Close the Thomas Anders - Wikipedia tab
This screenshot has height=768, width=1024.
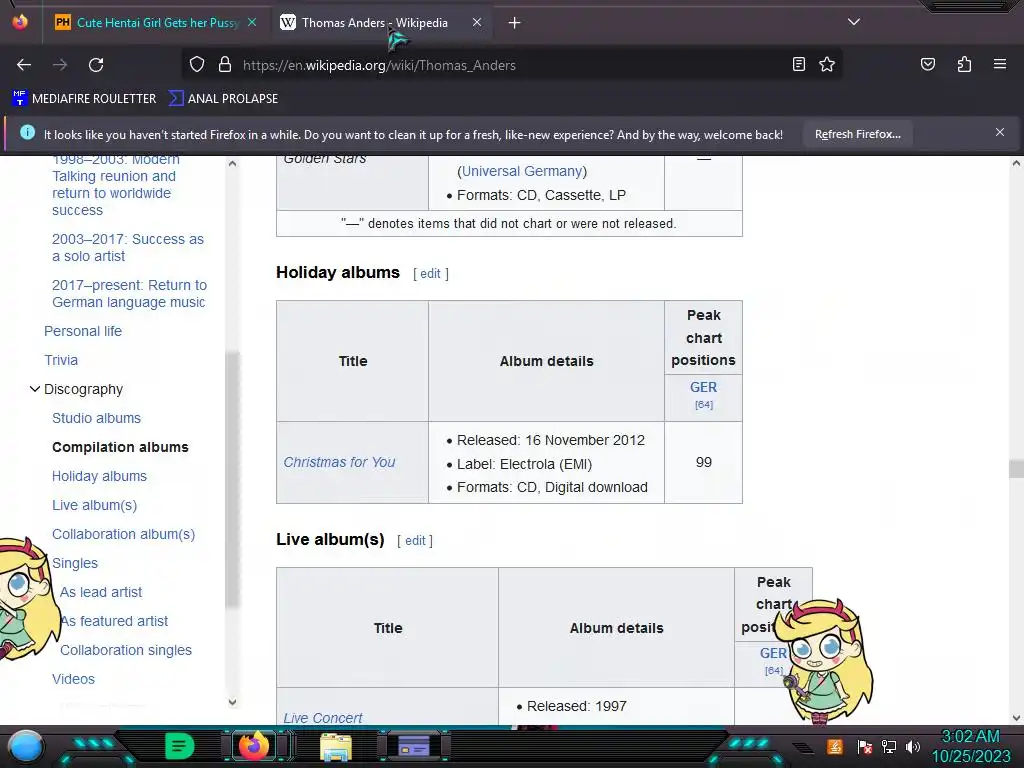pos(477,22)
